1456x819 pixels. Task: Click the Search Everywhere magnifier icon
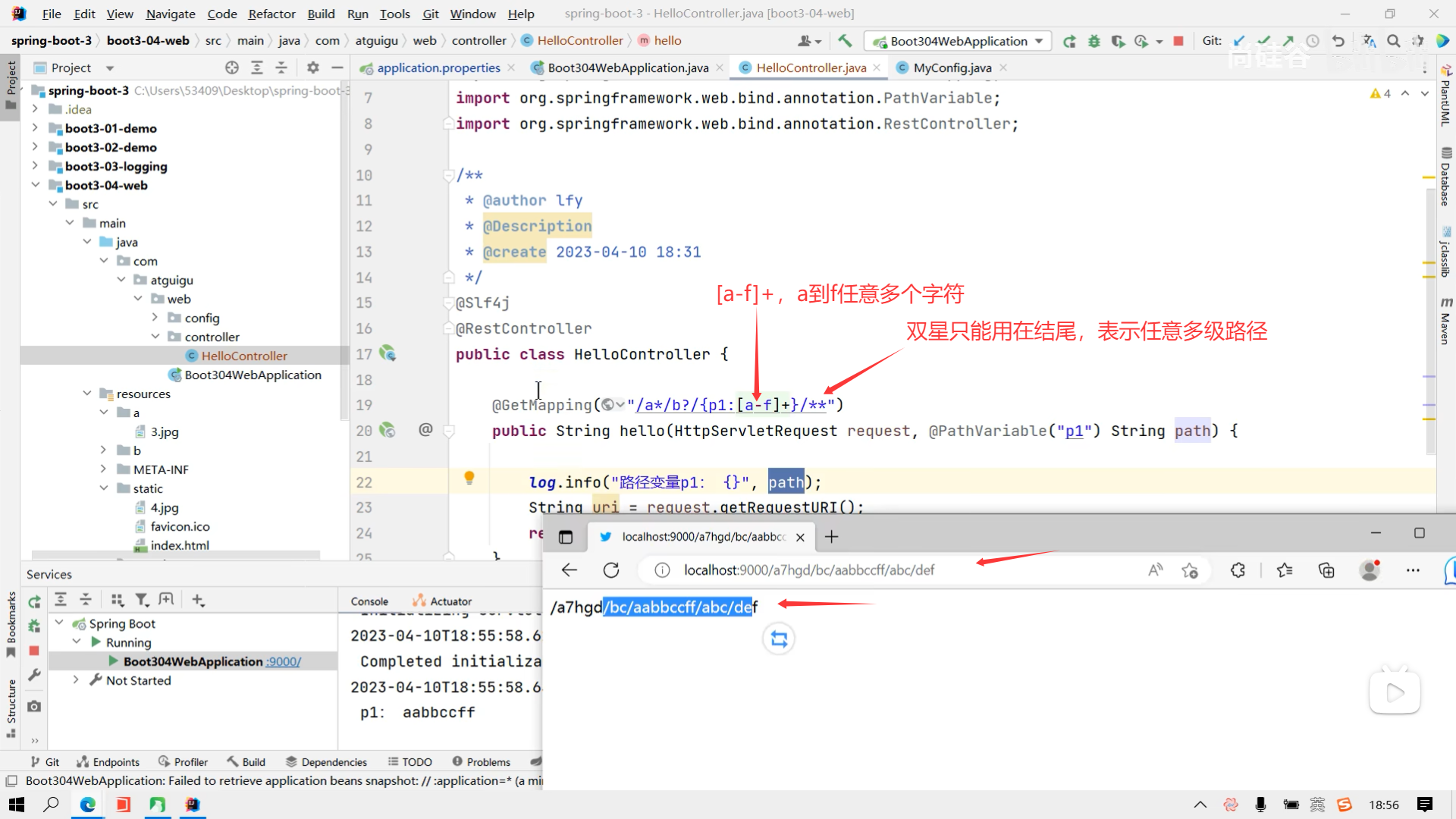[1394, 41]
